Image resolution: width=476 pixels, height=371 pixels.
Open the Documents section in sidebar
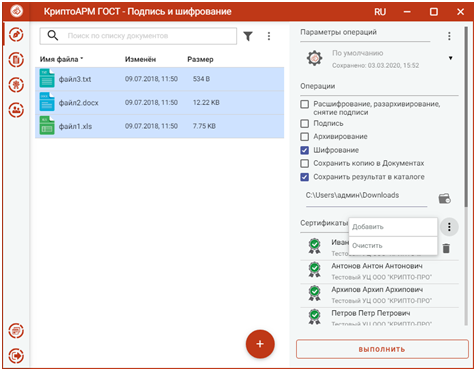tap(16, 60)
